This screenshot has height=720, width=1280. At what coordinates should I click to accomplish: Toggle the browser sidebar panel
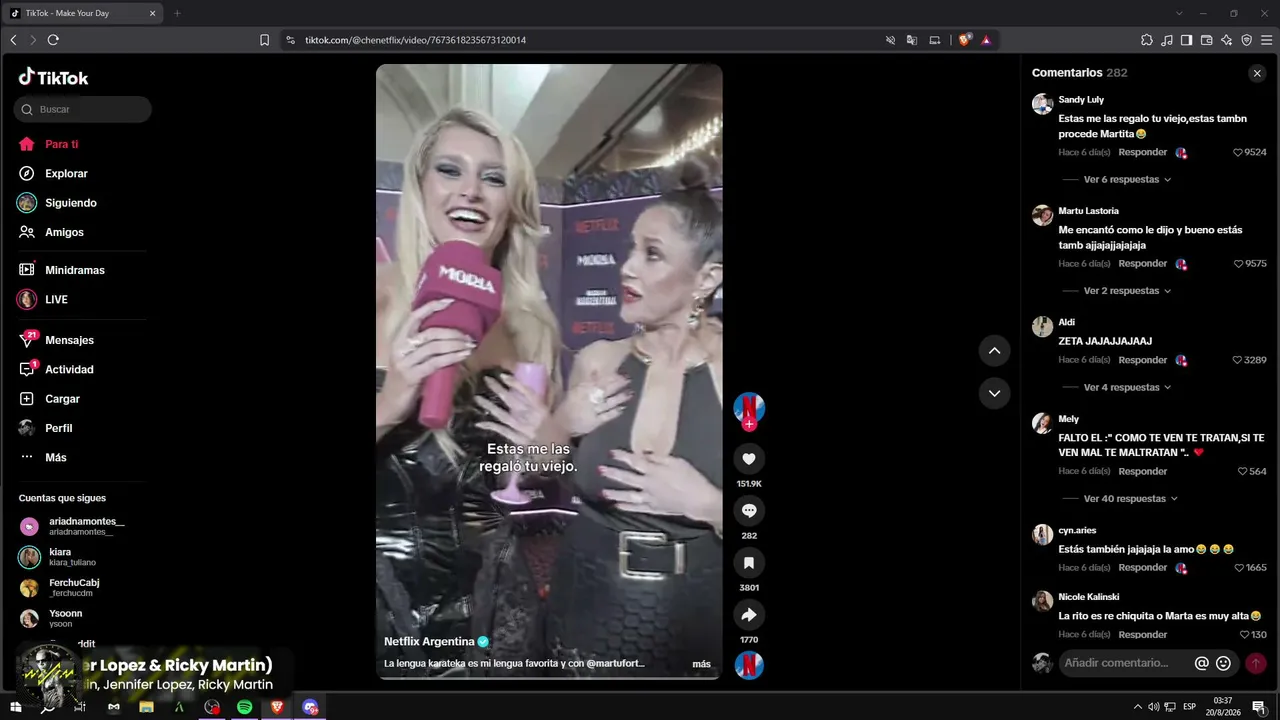coord(1186,40)
